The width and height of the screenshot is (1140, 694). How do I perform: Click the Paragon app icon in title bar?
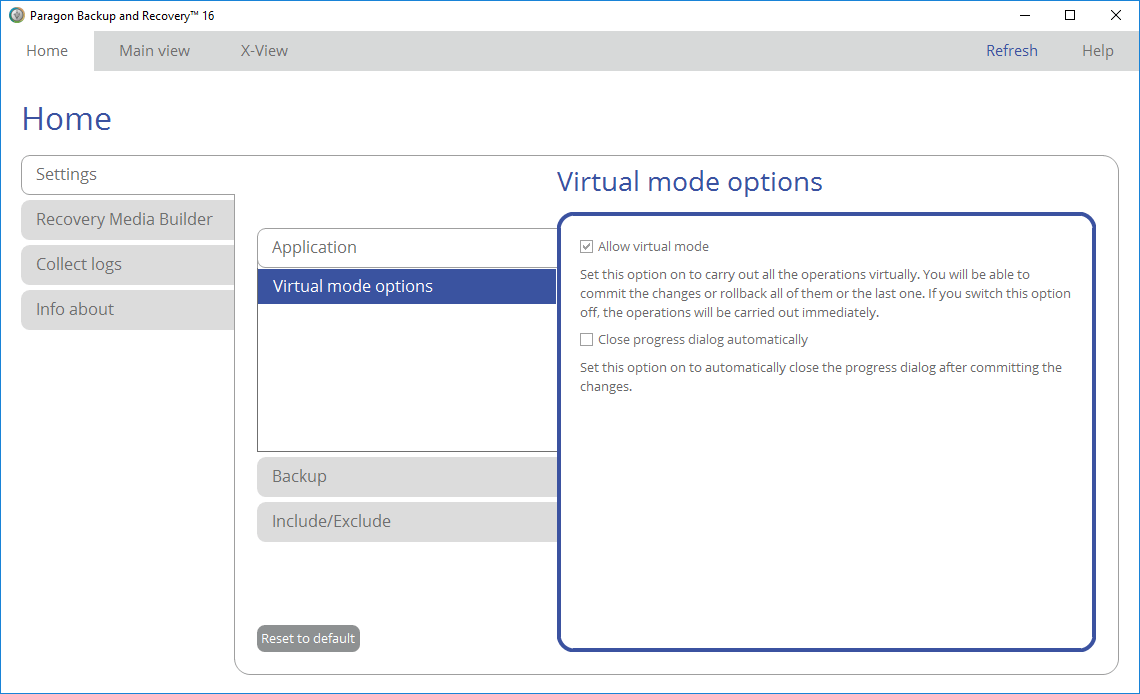[x=17, y=15]
